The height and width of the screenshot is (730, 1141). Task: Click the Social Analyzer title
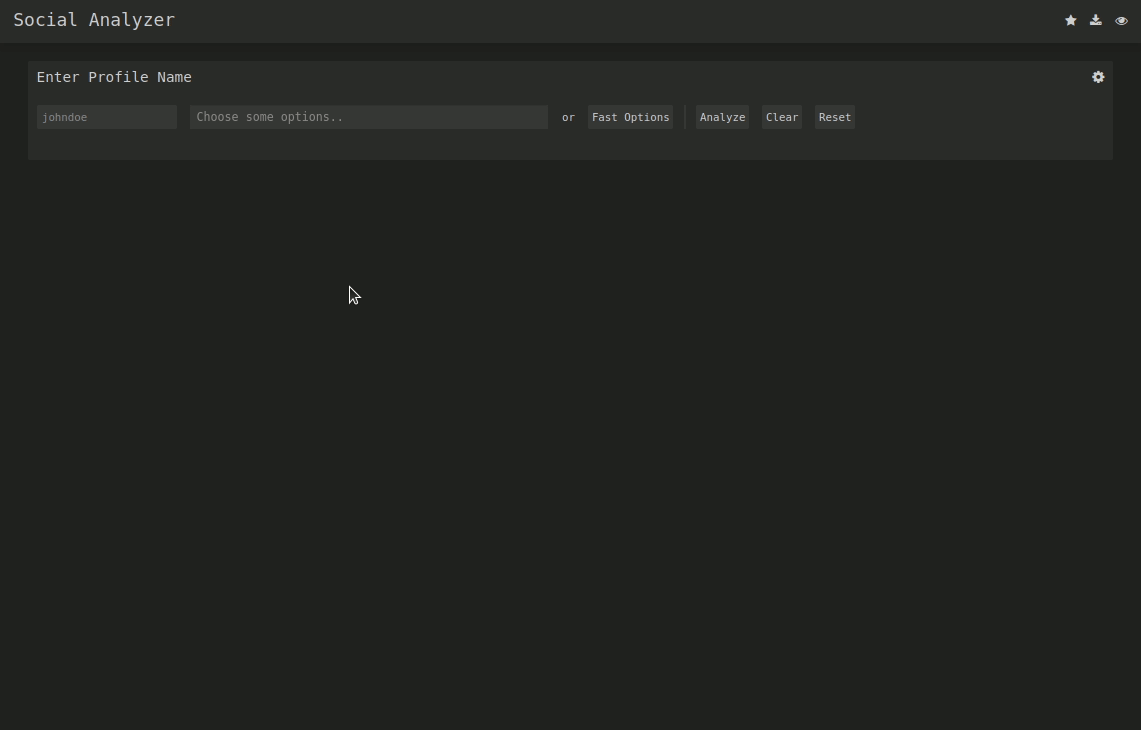(x=94, y=20)
